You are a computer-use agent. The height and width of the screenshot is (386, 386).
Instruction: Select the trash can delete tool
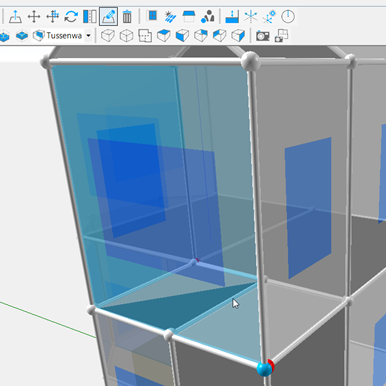[x=127, y=16]
